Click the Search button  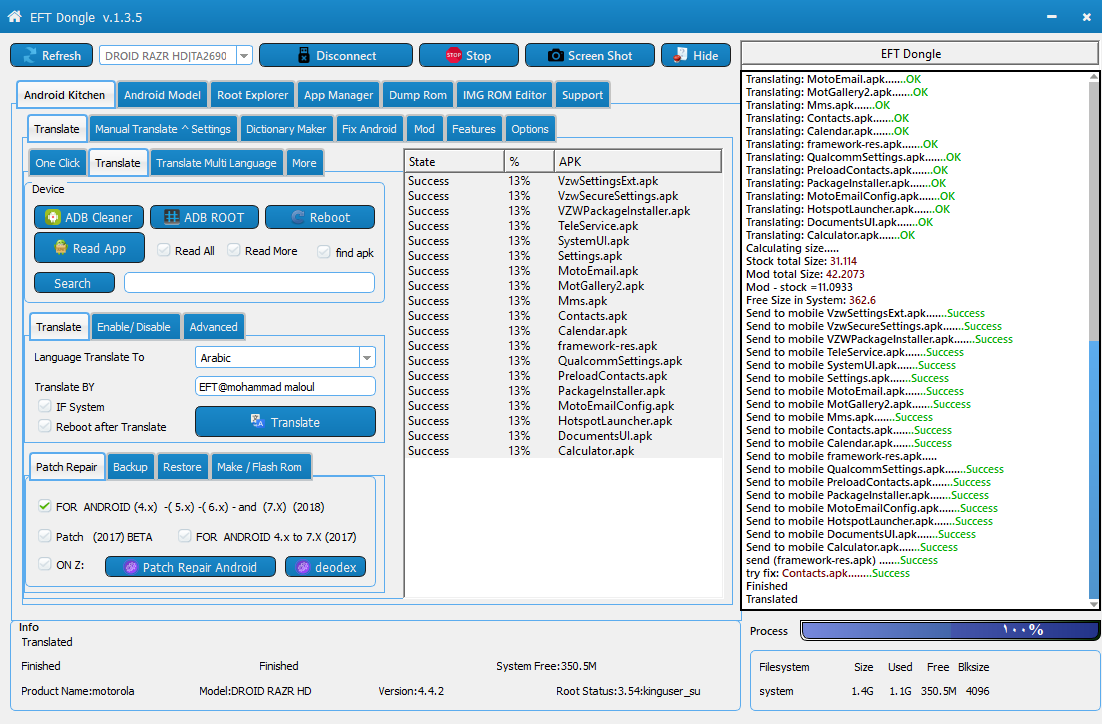(74, 283)
